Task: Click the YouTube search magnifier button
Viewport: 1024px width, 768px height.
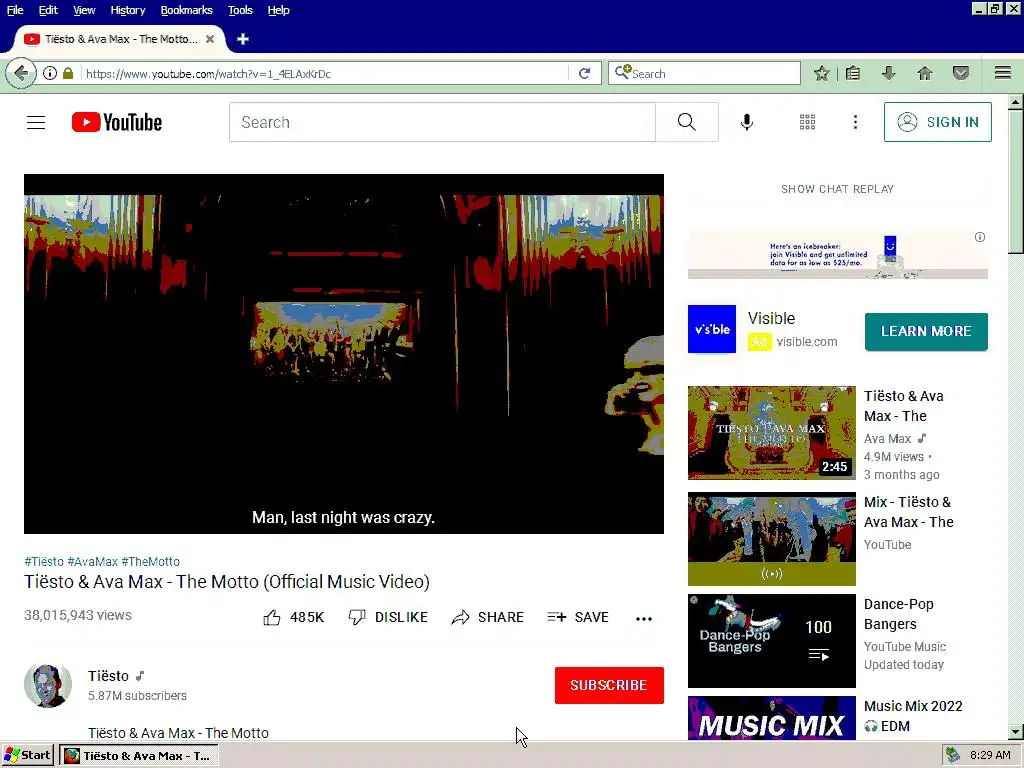Action: click(x=687, y=122)
